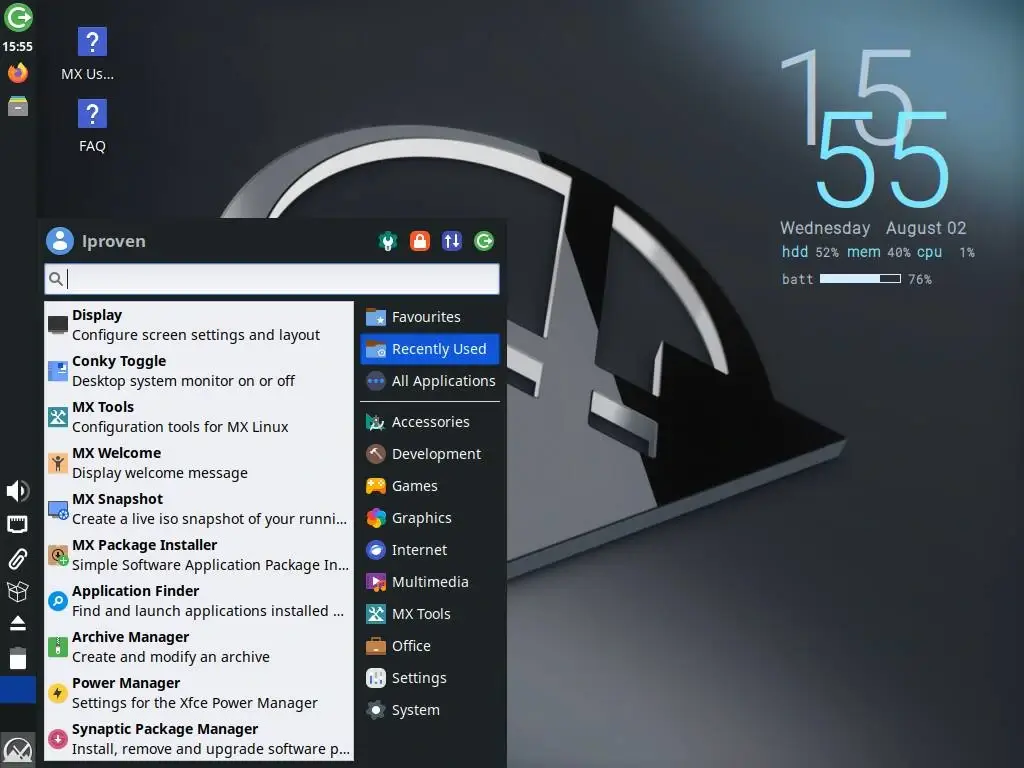Image resolution: width=1024 pixels, height=768 pixels.
Task: Click the battery status panel icon
Action: (x=18, y=658)
